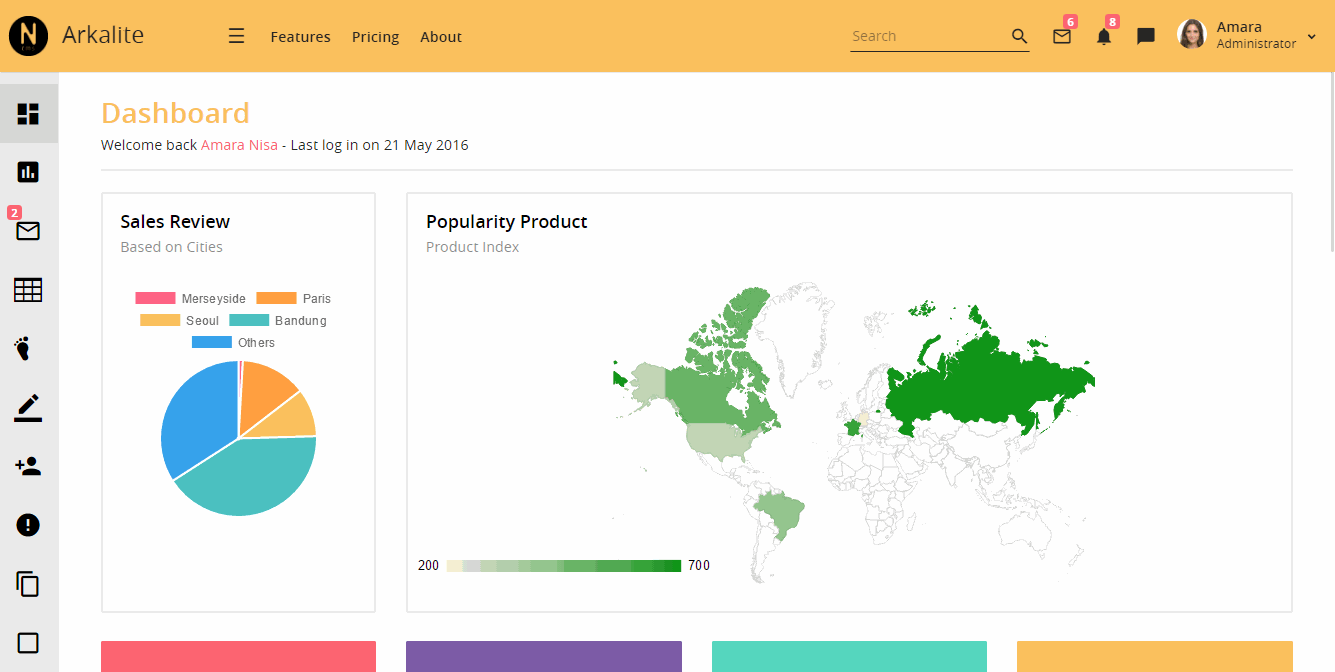Open the table grid sidebar icon
The width and height of the screenshot is (1335, 672).
[28, 290]
